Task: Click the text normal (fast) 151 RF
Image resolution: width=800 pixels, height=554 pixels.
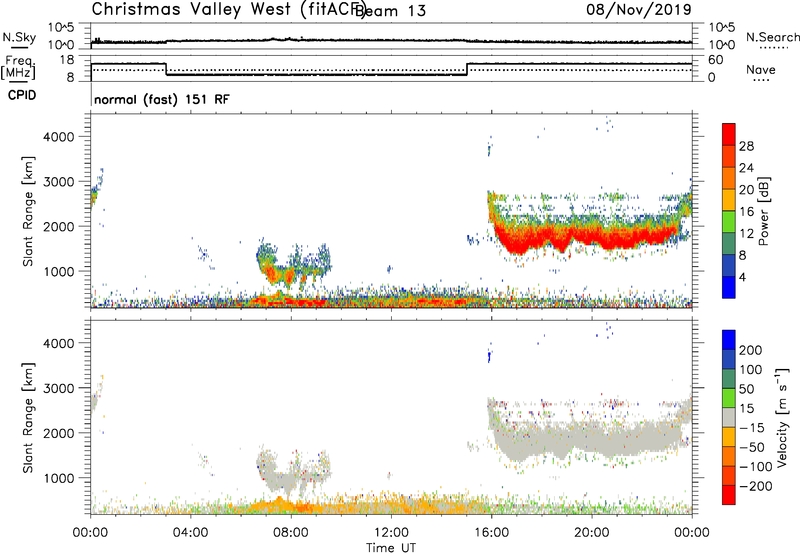Action: tap(162, 99)
